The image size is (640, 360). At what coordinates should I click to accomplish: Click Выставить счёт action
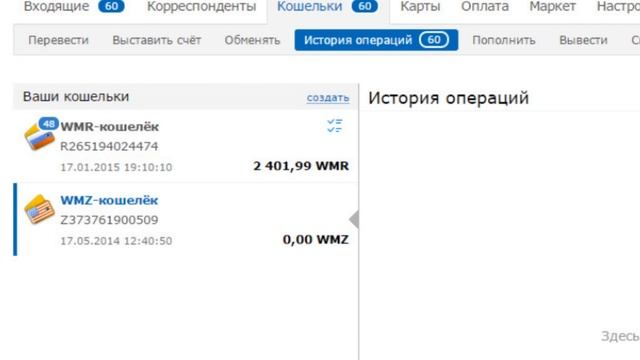[157, 40]
